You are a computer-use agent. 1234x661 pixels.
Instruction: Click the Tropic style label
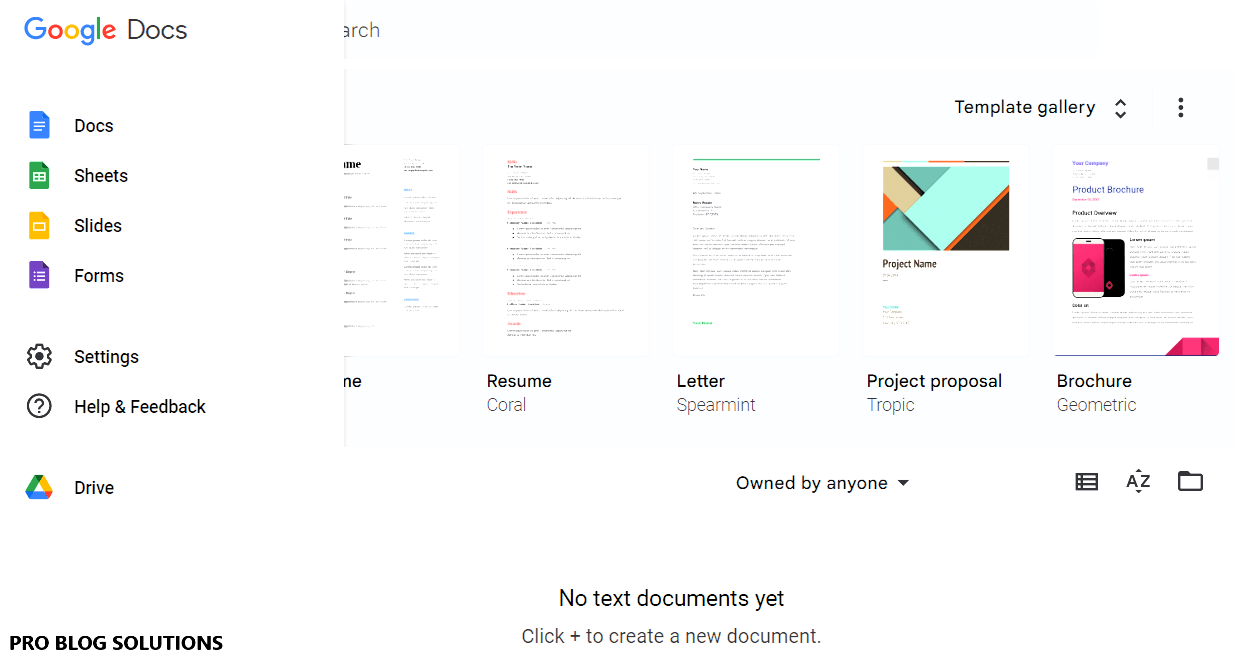pyautogui.click(x=891, y=405)
